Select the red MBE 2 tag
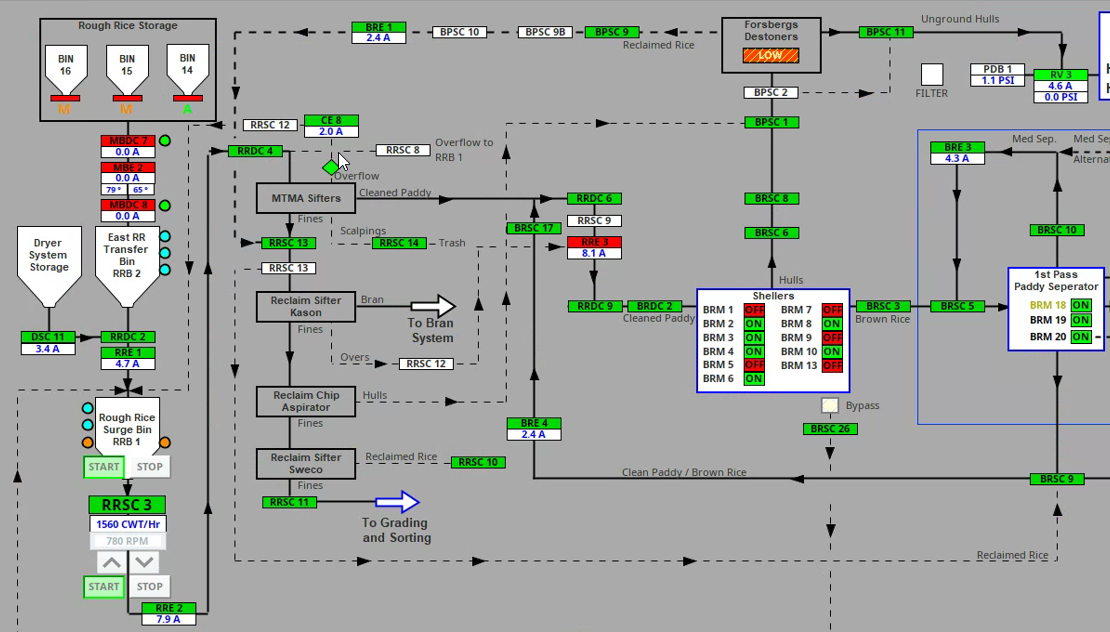This screenshot has width=1110, height=632. [x=128, y=168]
